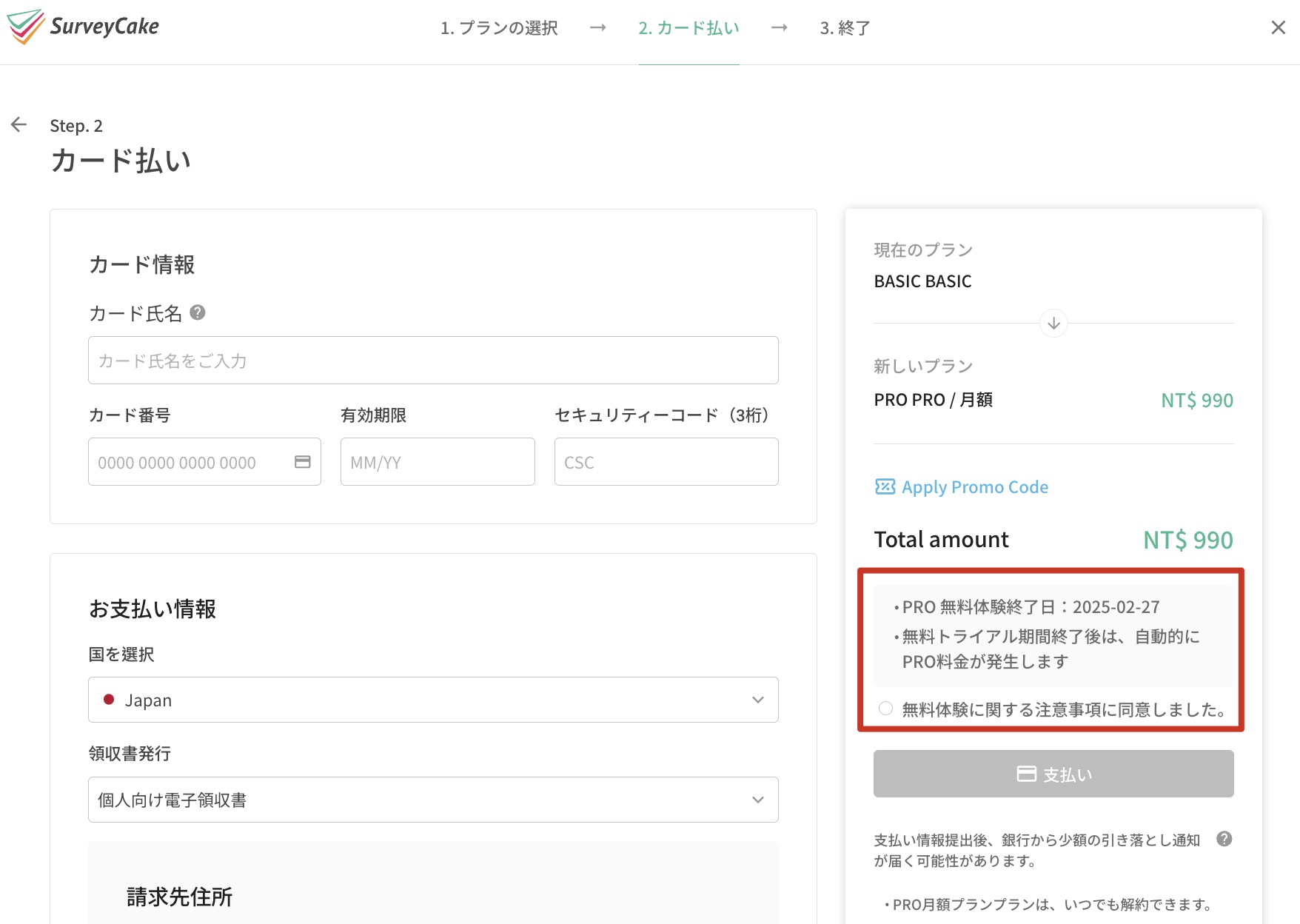
Task: Click the PRO PRO / 月額 plan text
Action: (933, 400)
